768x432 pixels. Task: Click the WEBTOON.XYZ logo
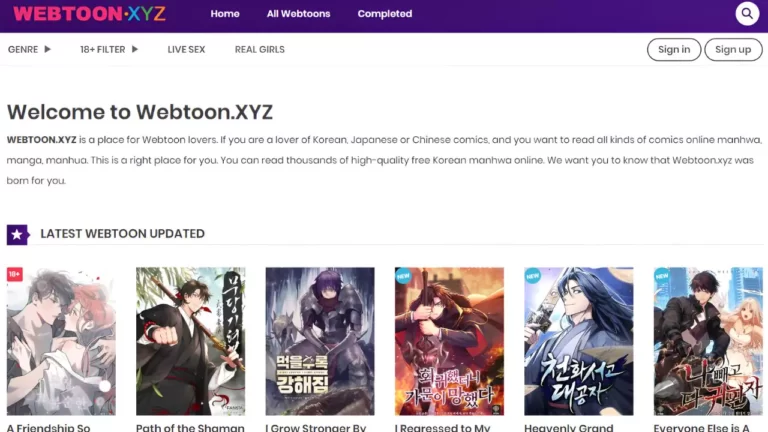click(89, 14)
